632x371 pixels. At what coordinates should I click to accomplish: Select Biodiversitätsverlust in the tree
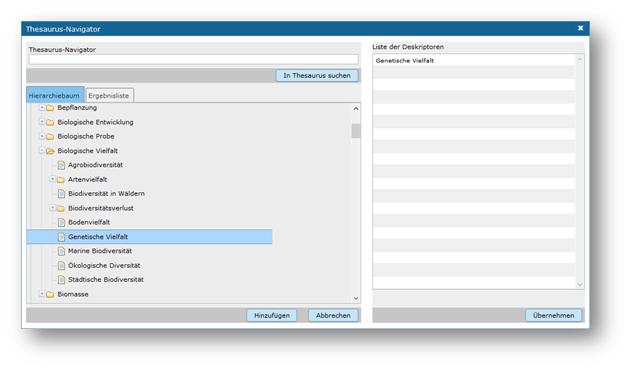(101, 208)
